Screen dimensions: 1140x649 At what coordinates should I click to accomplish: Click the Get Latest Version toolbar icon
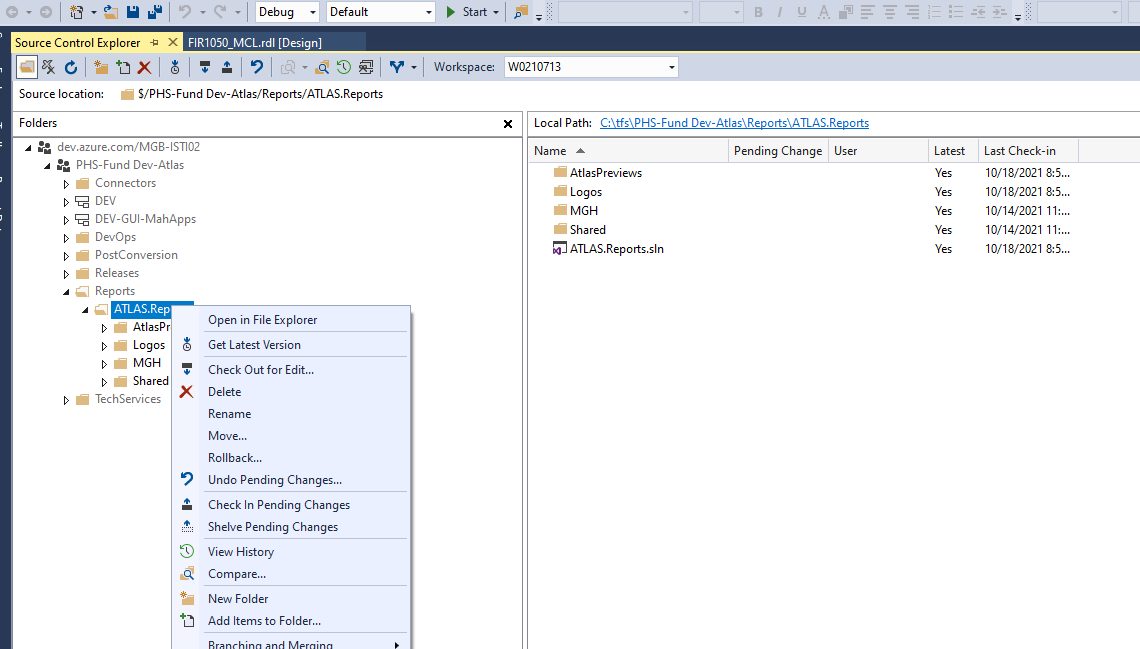[175, 67]
